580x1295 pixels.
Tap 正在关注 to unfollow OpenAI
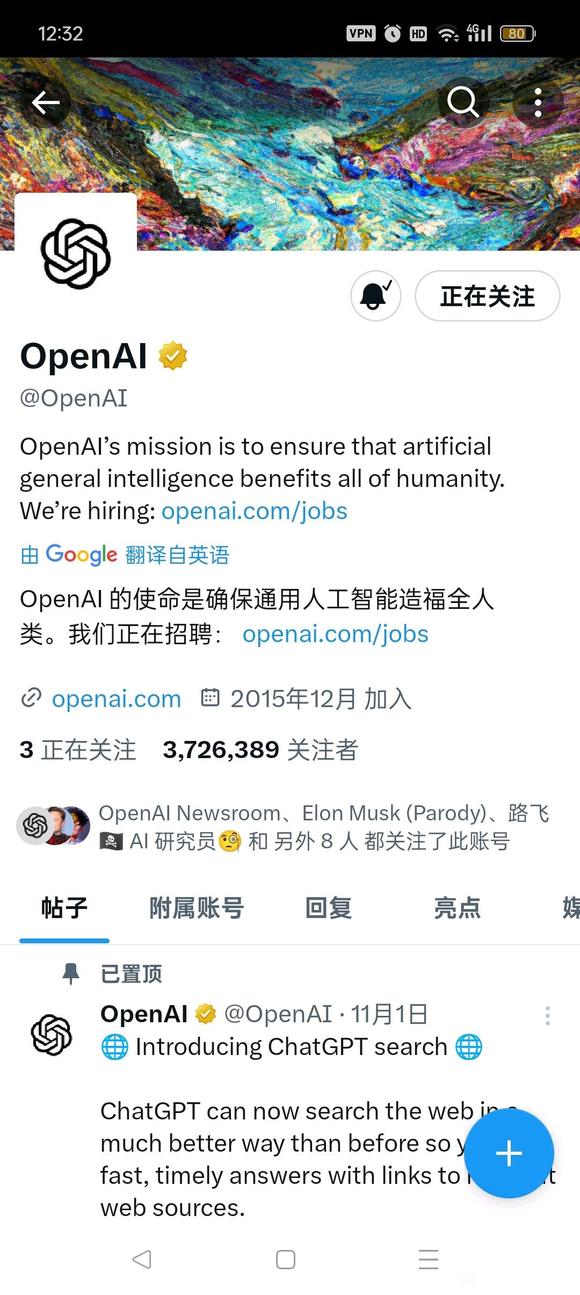pos(487,296)
